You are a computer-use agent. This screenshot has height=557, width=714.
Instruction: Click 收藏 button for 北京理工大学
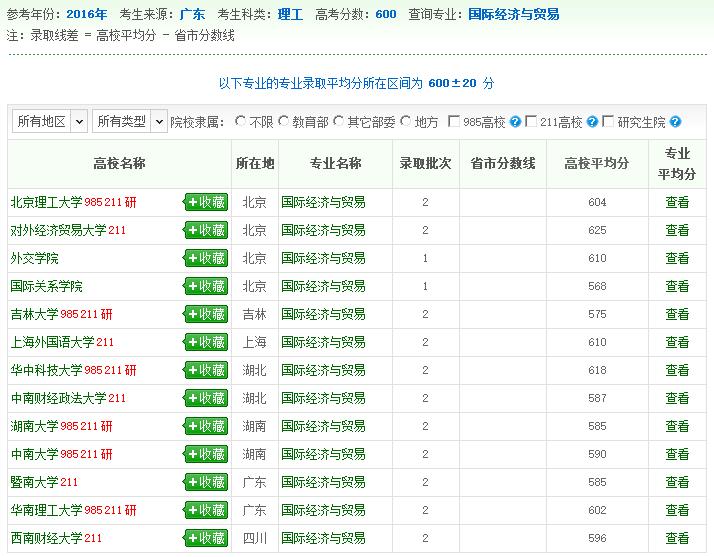[206, 202]
